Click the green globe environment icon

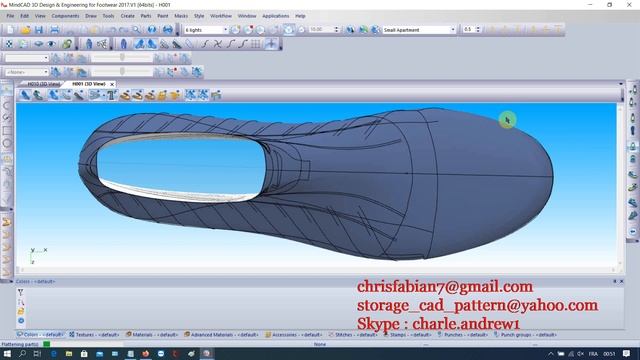[x=363, y=30]
